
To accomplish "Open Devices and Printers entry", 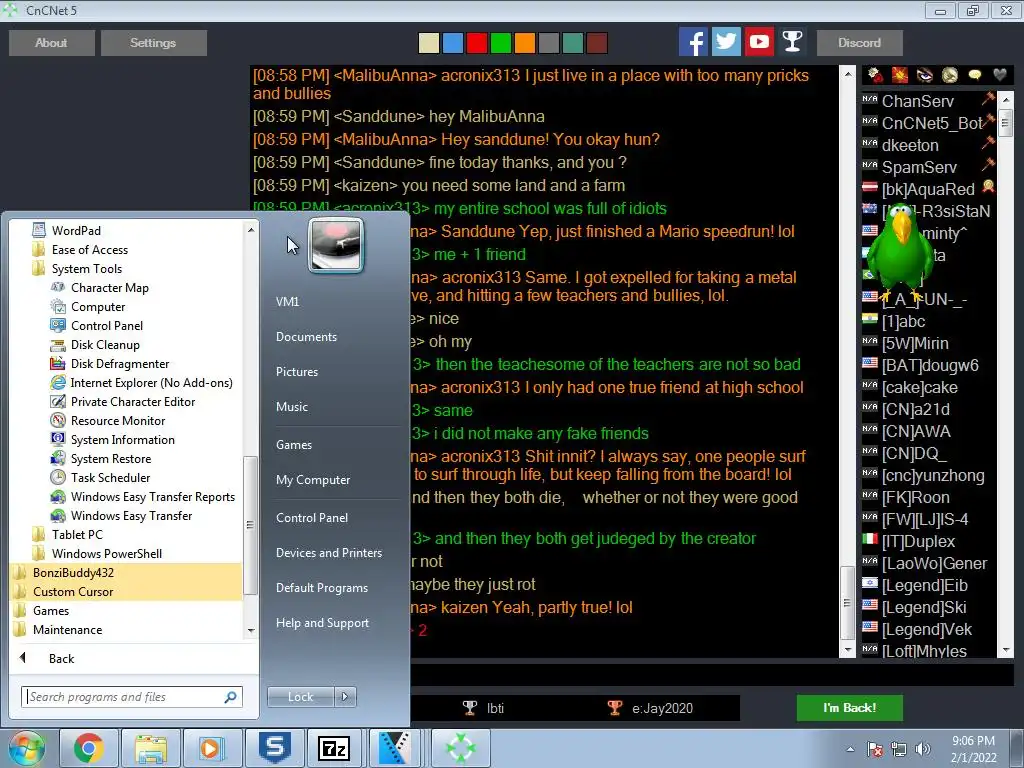I will click(x=328, y=553).
